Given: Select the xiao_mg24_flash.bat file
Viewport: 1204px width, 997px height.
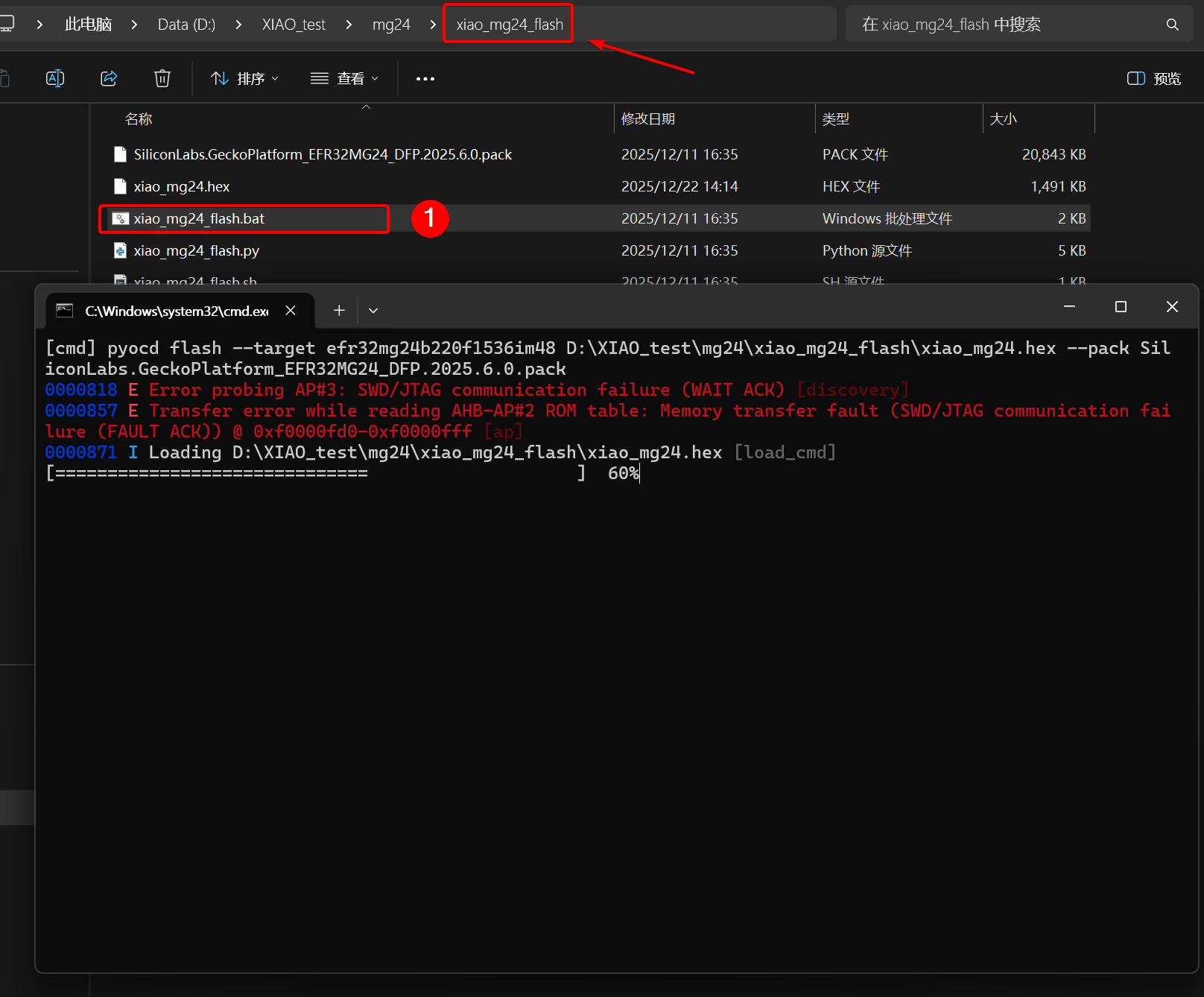Looking at the screenshot, I should tap(199, 218).
